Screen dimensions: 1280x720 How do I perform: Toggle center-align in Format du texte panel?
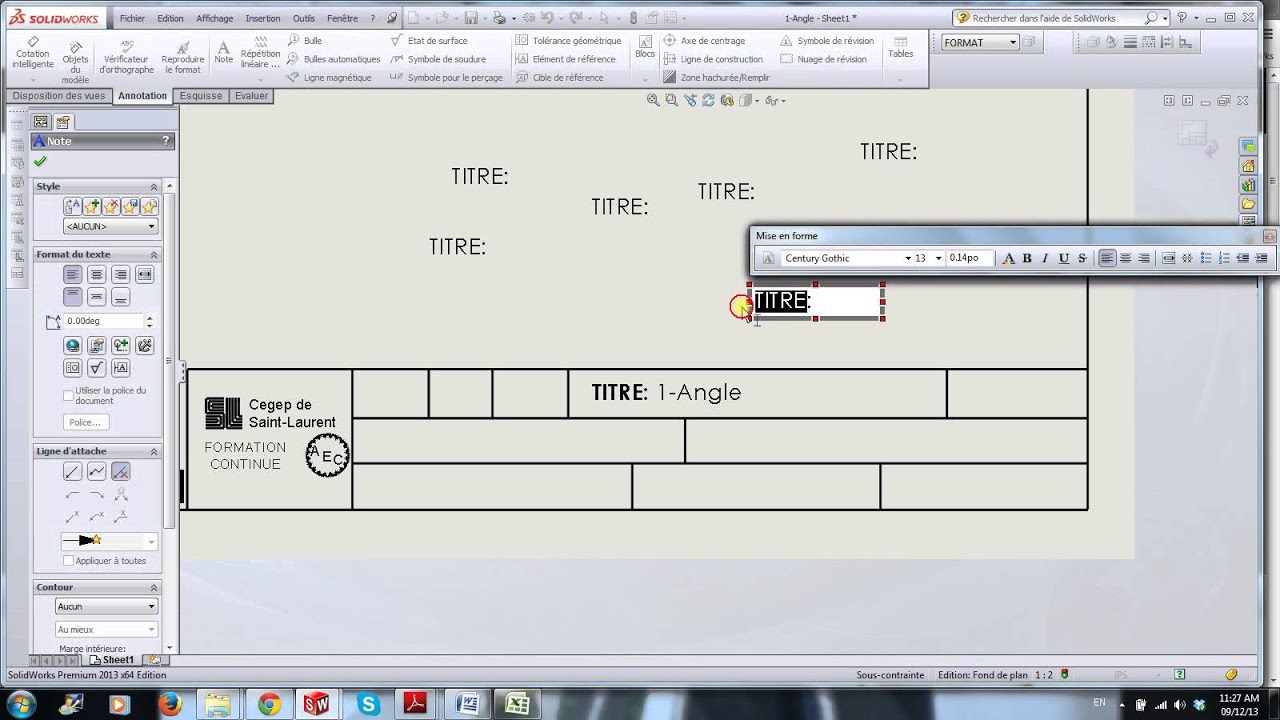(97, 274)
